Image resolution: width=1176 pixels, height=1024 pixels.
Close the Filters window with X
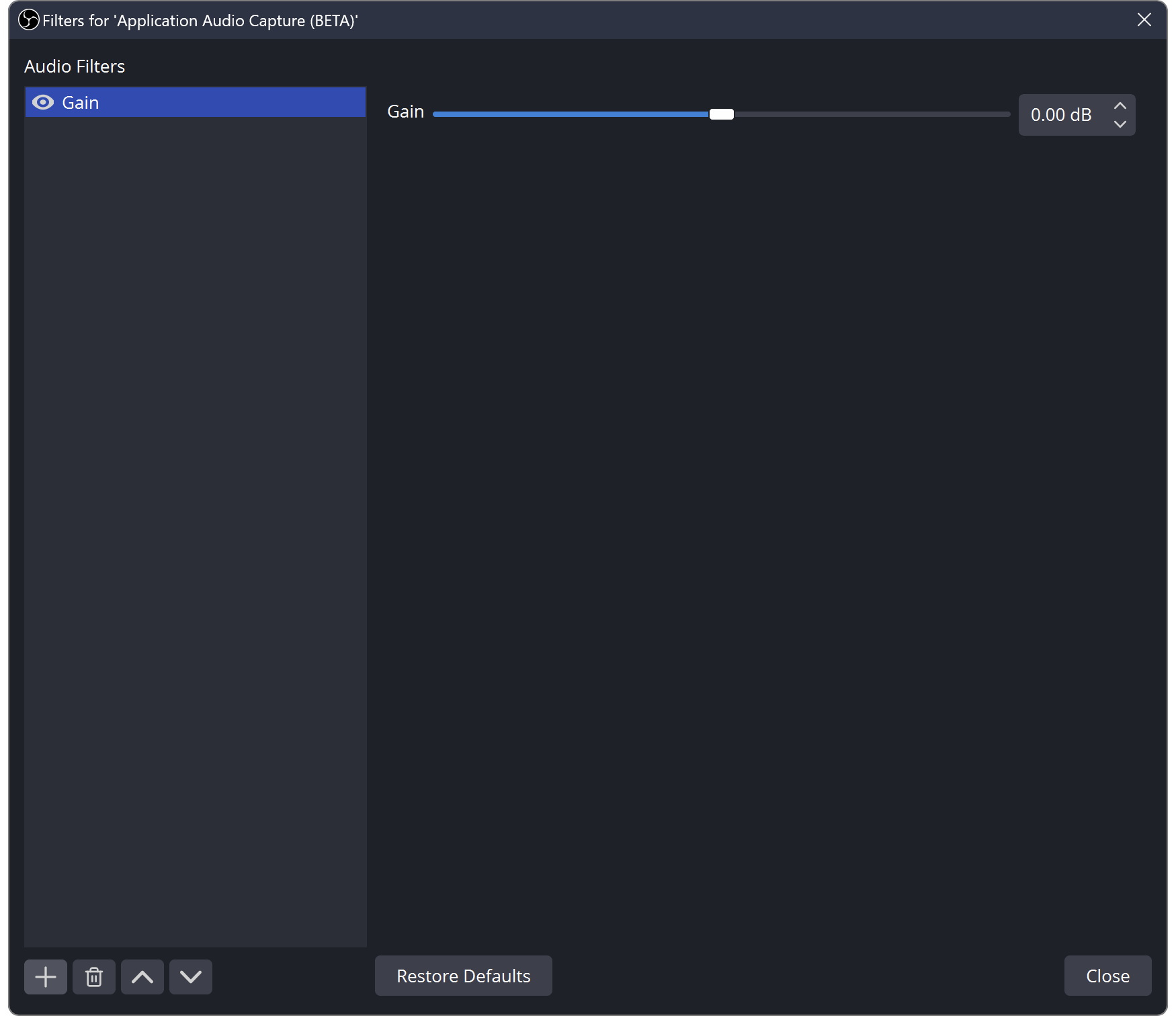click(1144, 20)
